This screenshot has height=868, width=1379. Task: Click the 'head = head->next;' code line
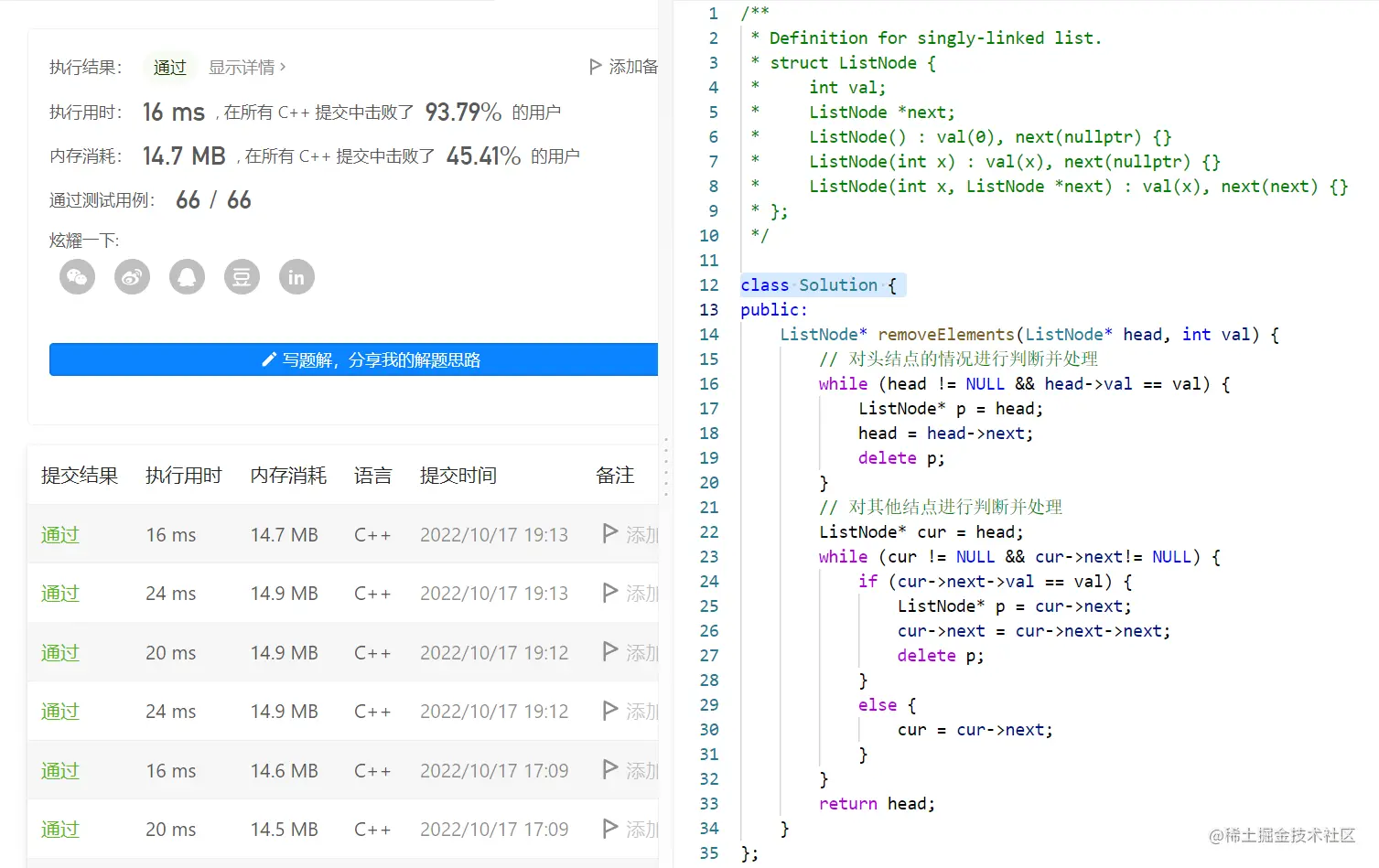pos(945,434)
